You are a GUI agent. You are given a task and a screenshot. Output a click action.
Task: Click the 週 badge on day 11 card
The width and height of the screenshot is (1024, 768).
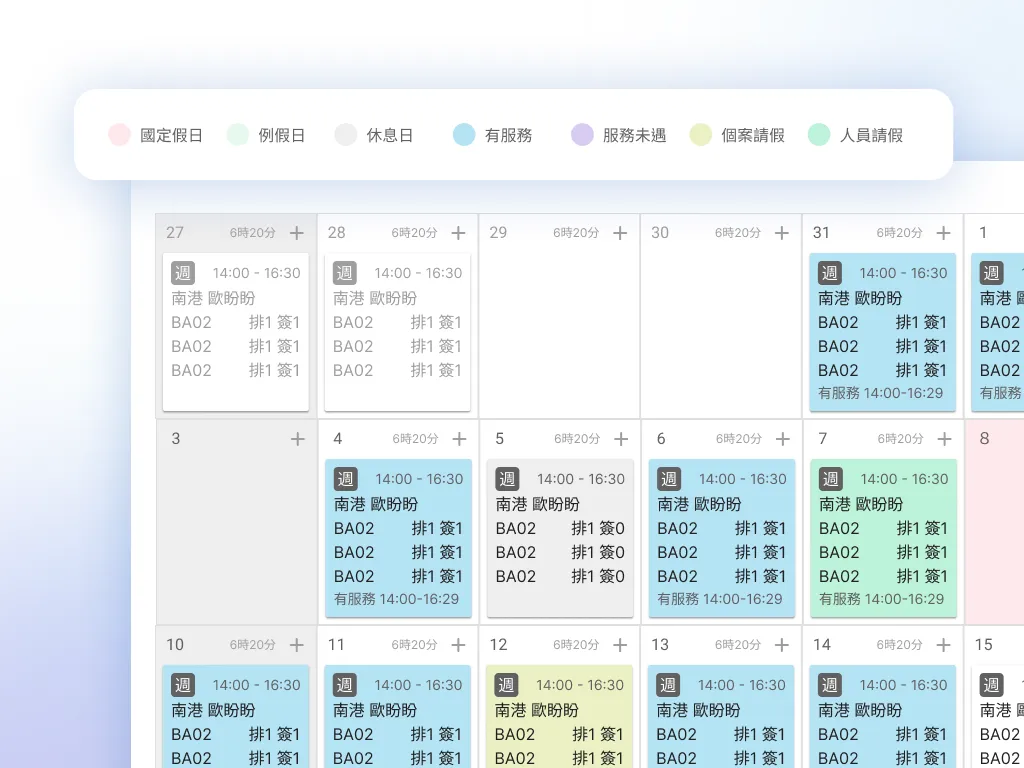tap(345, 685)
